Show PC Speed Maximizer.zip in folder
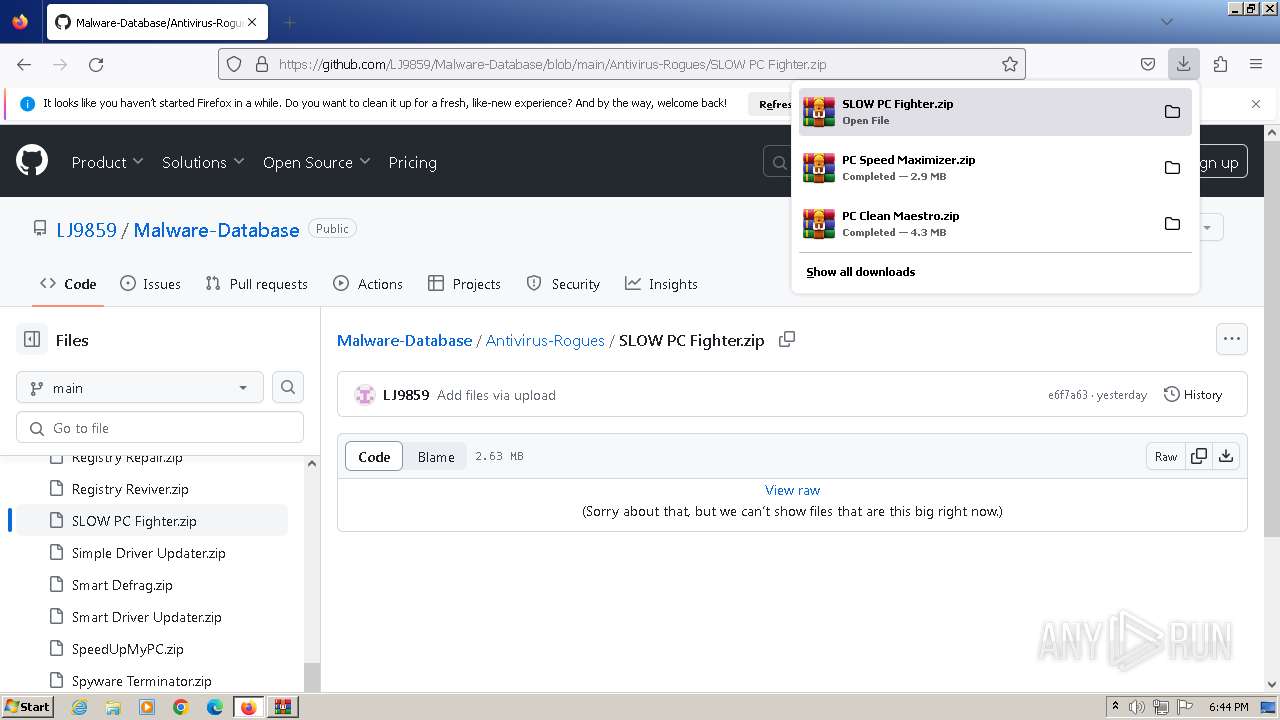The height and width of the screenshot is (720, 1280). pyautogui.click(x=1172, y=168)
